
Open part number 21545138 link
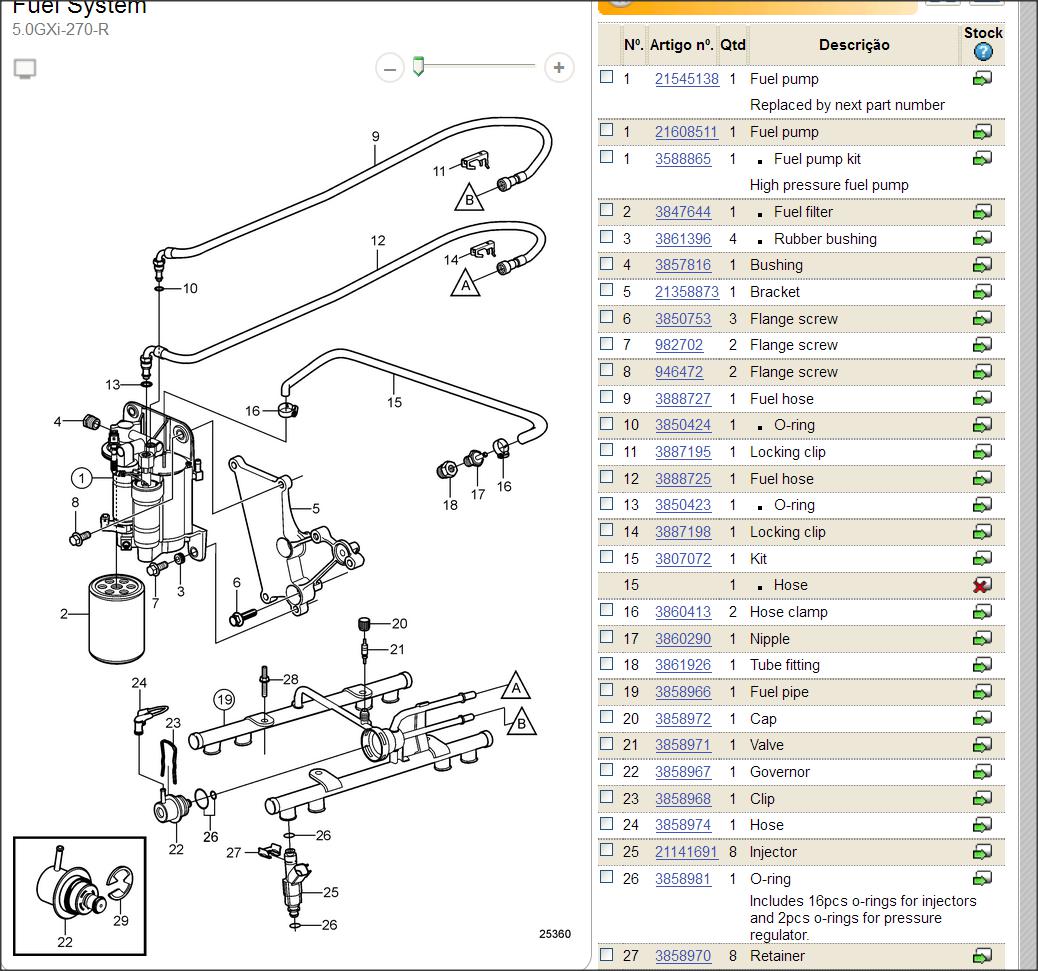click(686, 79)
